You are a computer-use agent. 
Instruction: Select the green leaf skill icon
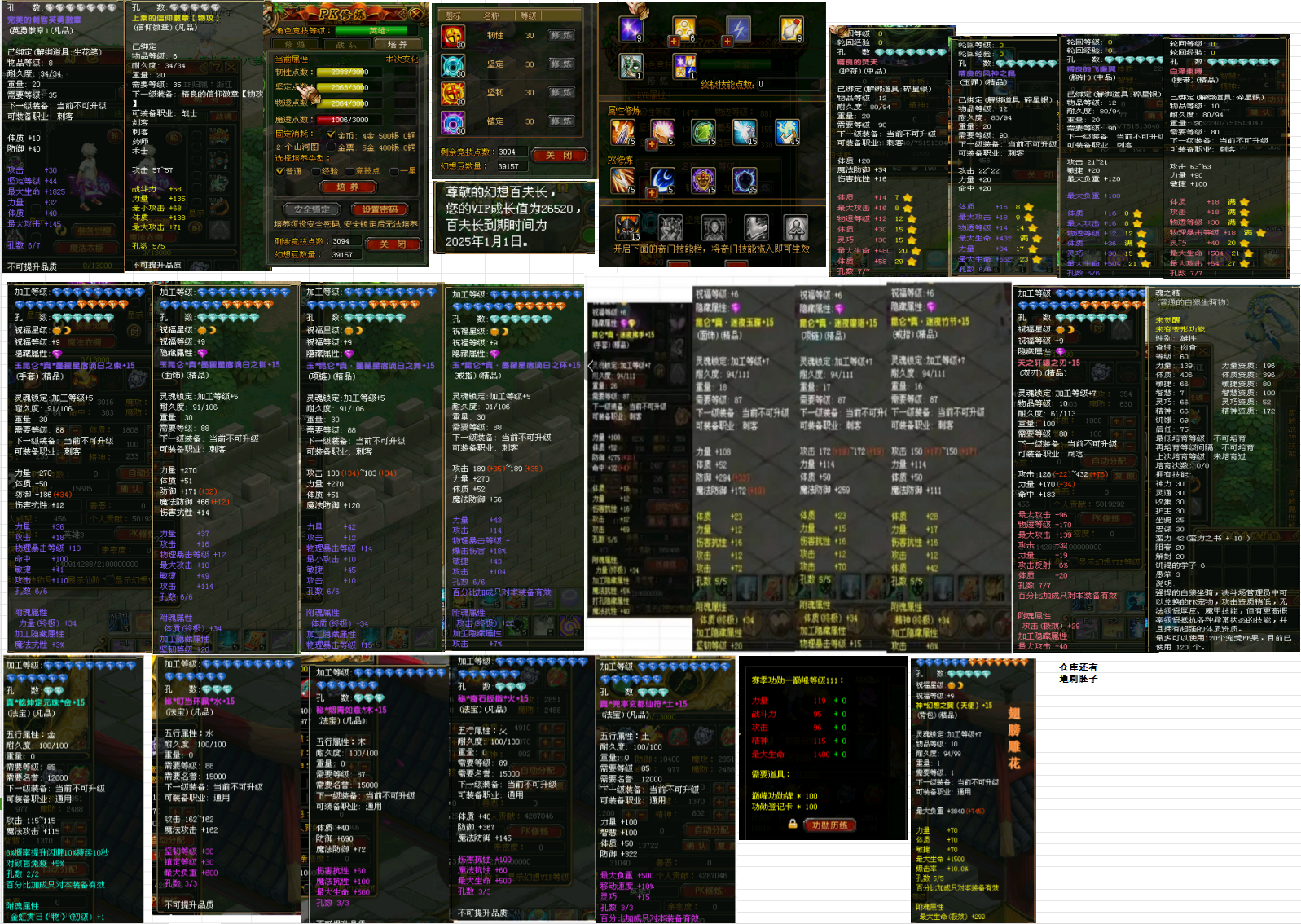pos(702,131)
